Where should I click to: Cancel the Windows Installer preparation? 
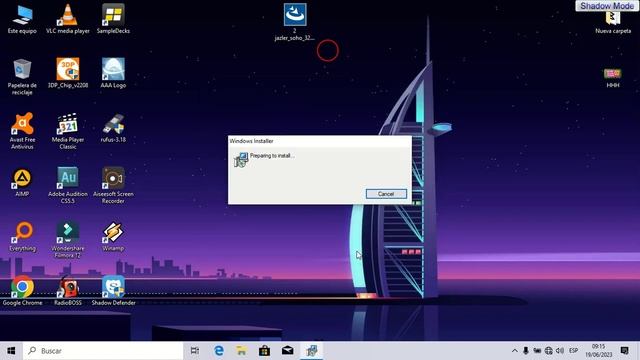pos(386,194)
